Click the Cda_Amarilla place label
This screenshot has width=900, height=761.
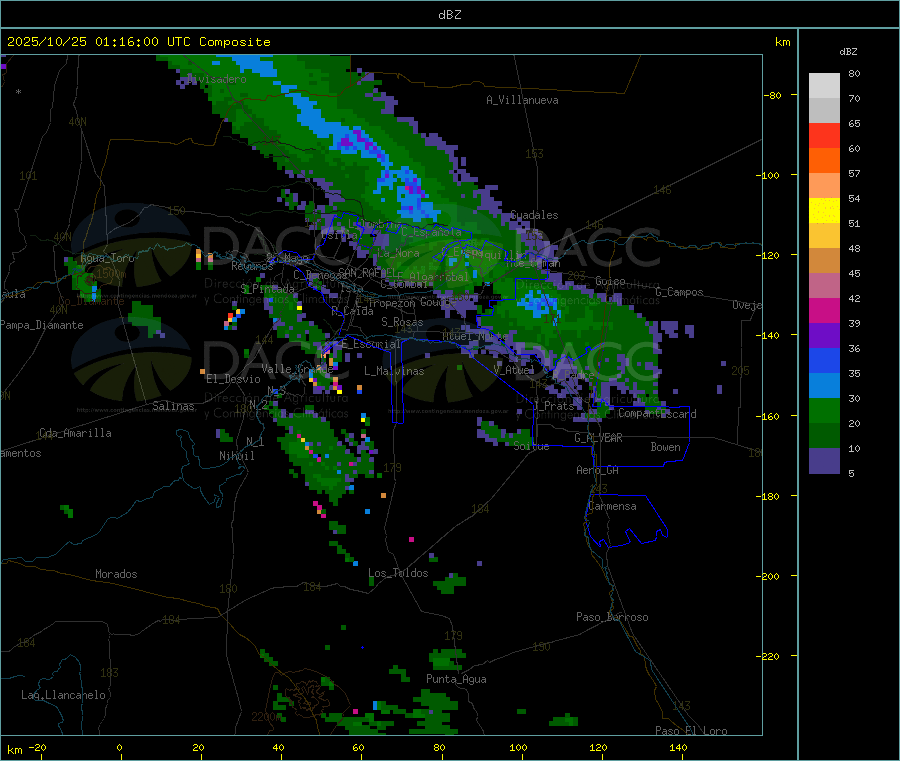click(75, 433)
